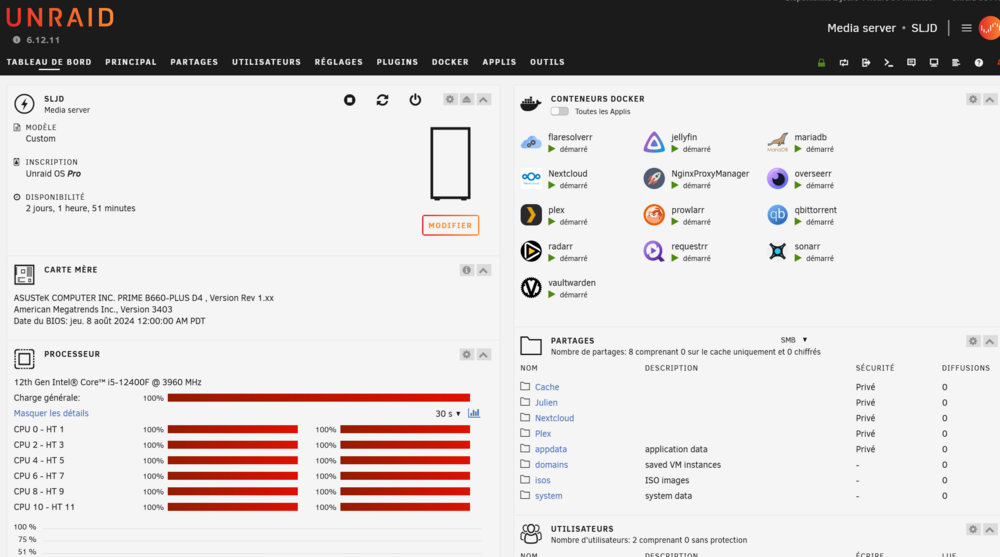Viewport: 1000px width, 557px height.
Task: Open the Applis tab
Action: point(499,63)
